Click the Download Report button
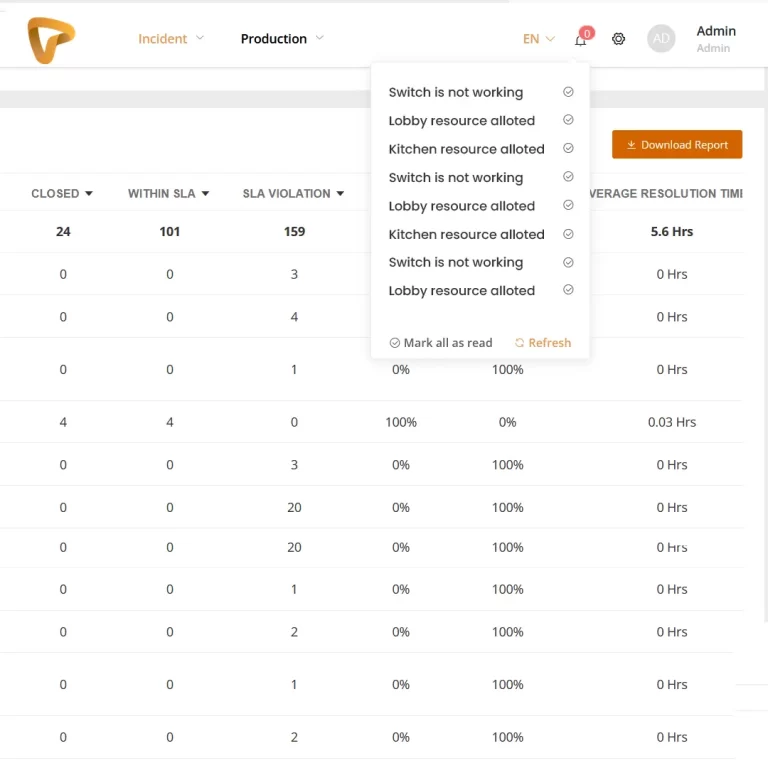Image resolution: width=768 pixels, height=768 pixels. (x=677, y=144)
